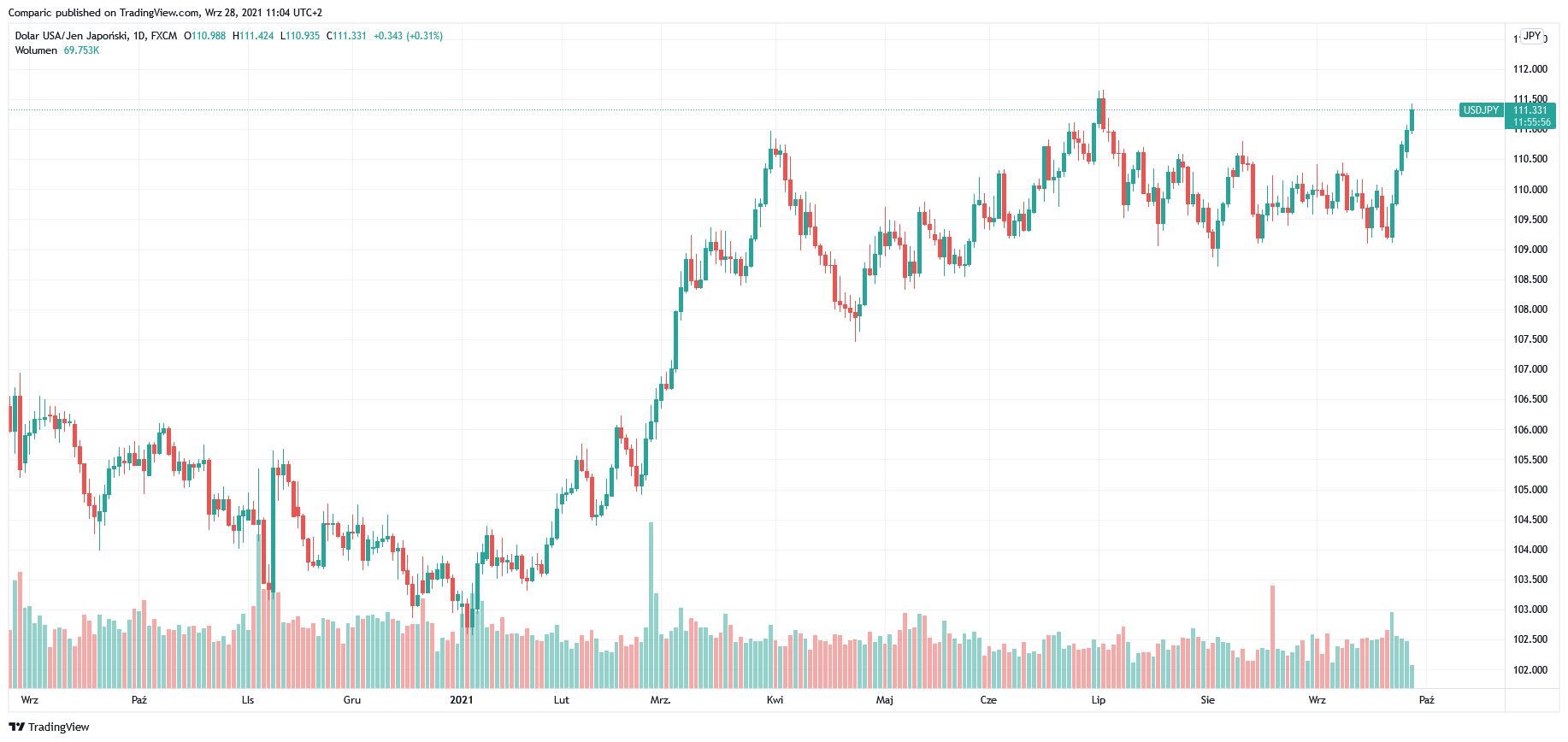Click the open value O110.988

205,36
